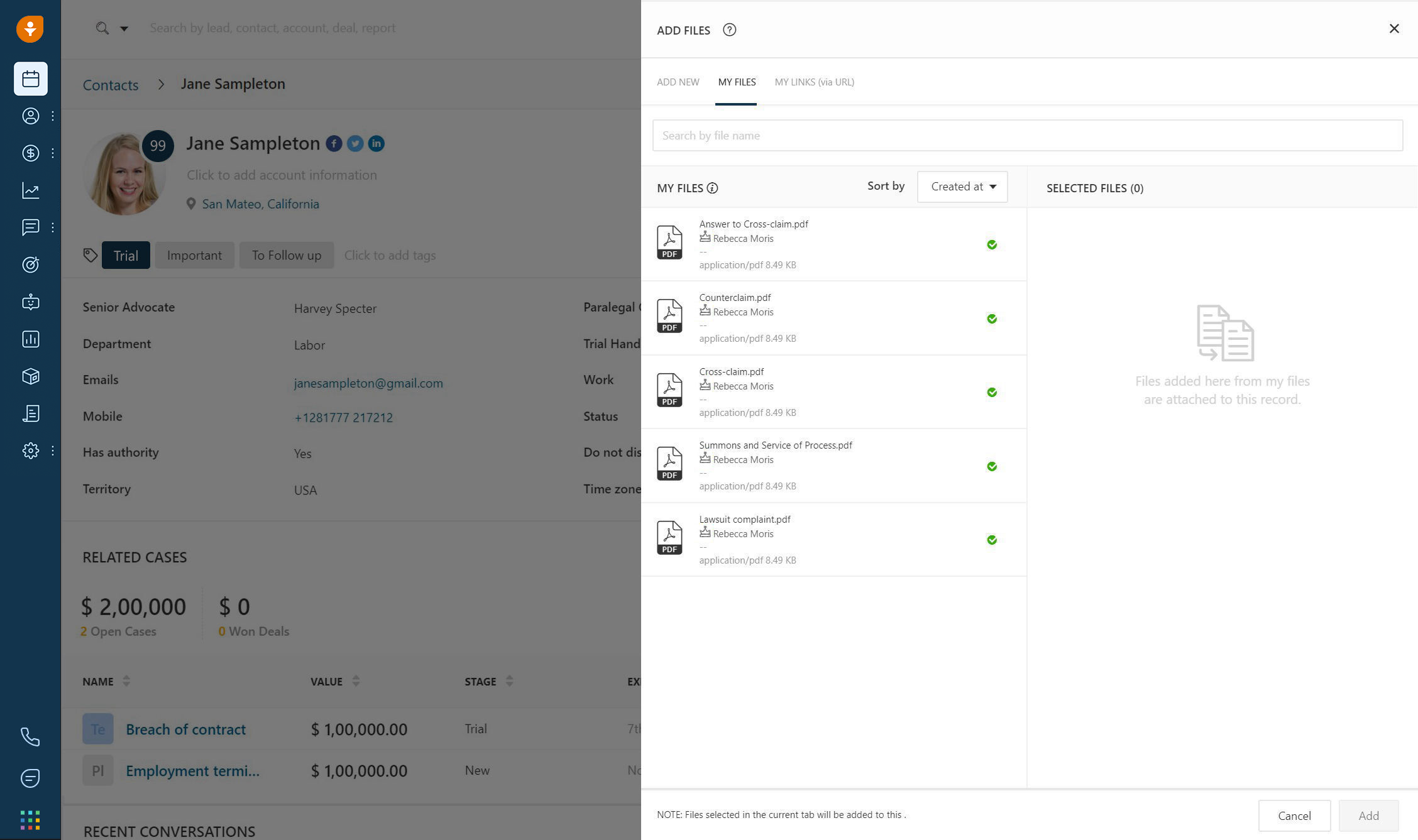Open the Phone call icon in sidebar
Screen dimensions: 1418x840
point(30,736)
